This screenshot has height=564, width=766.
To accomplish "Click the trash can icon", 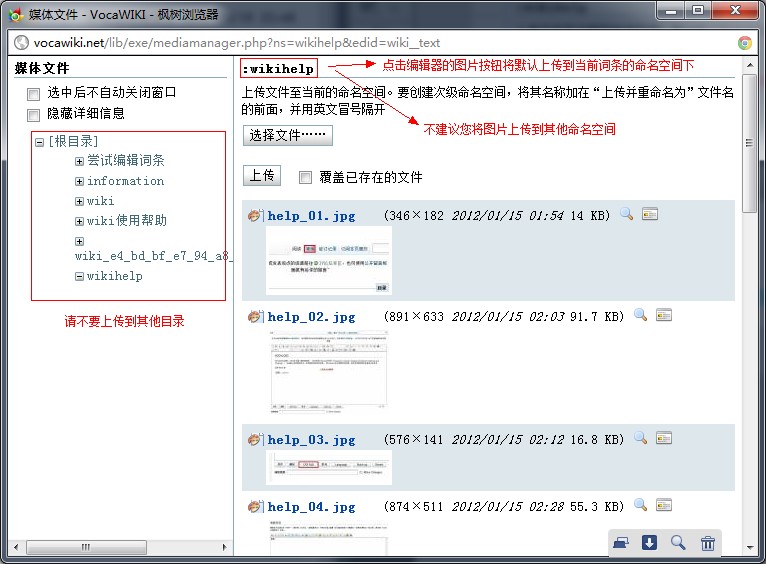I will tap(707, 543).
